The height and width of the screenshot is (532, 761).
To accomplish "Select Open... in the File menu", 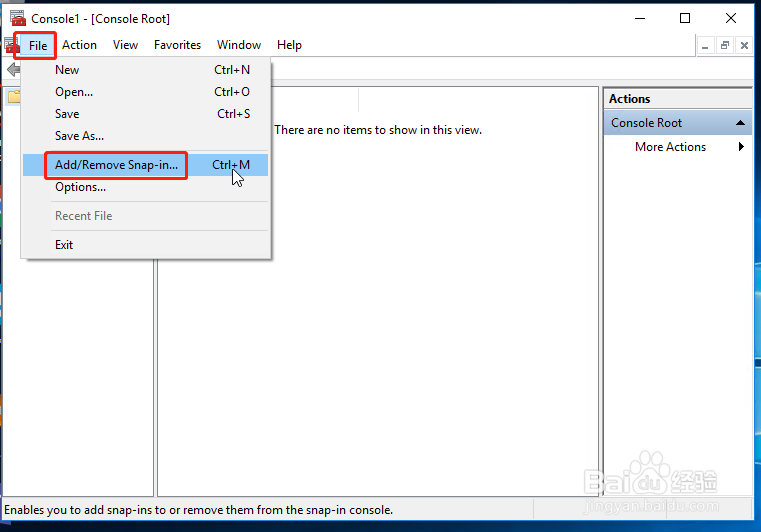I will click(x=146, y=92).
